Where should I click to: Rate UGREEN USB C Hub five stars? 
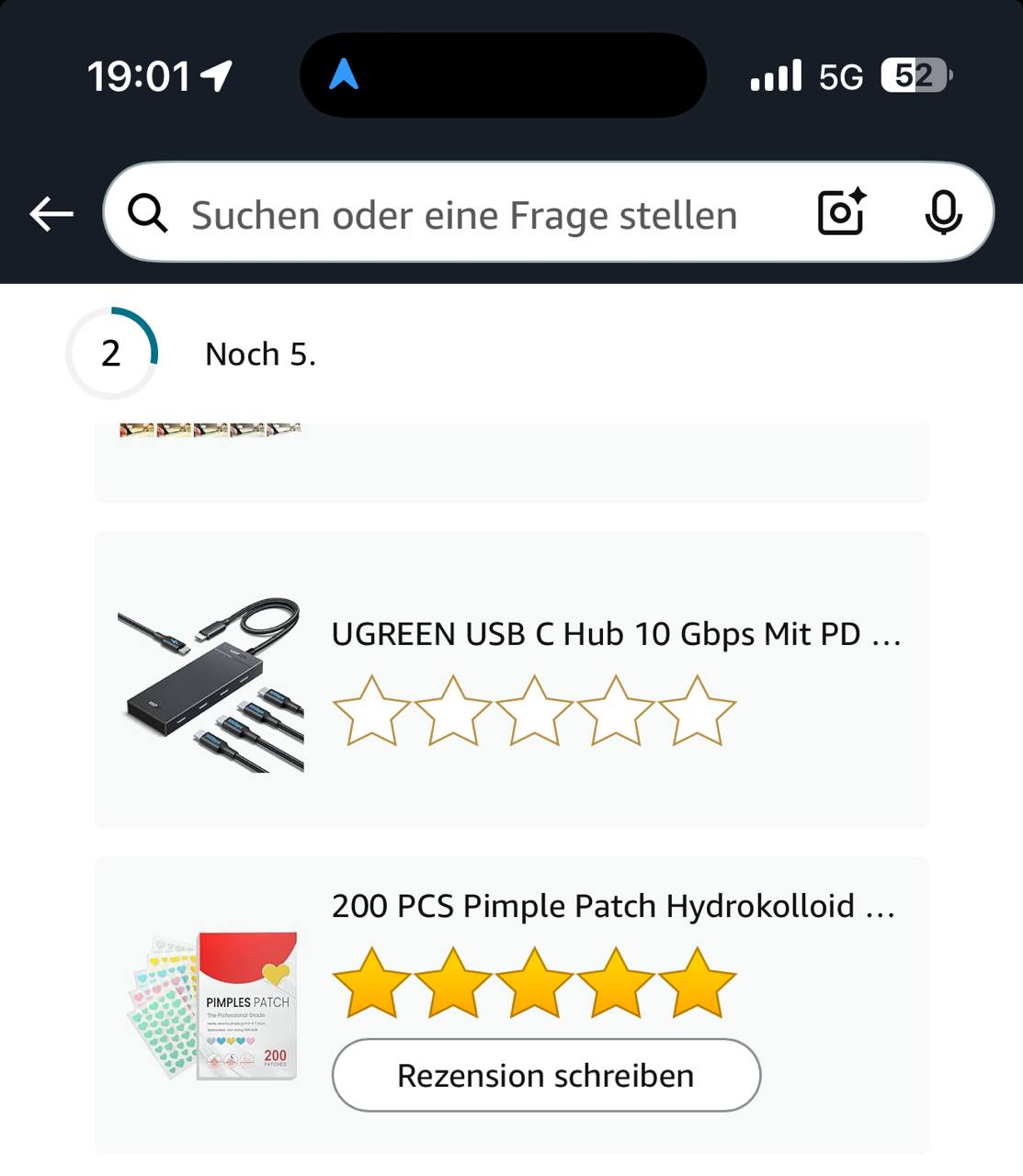pyautogui.click(x=697, y=711)
